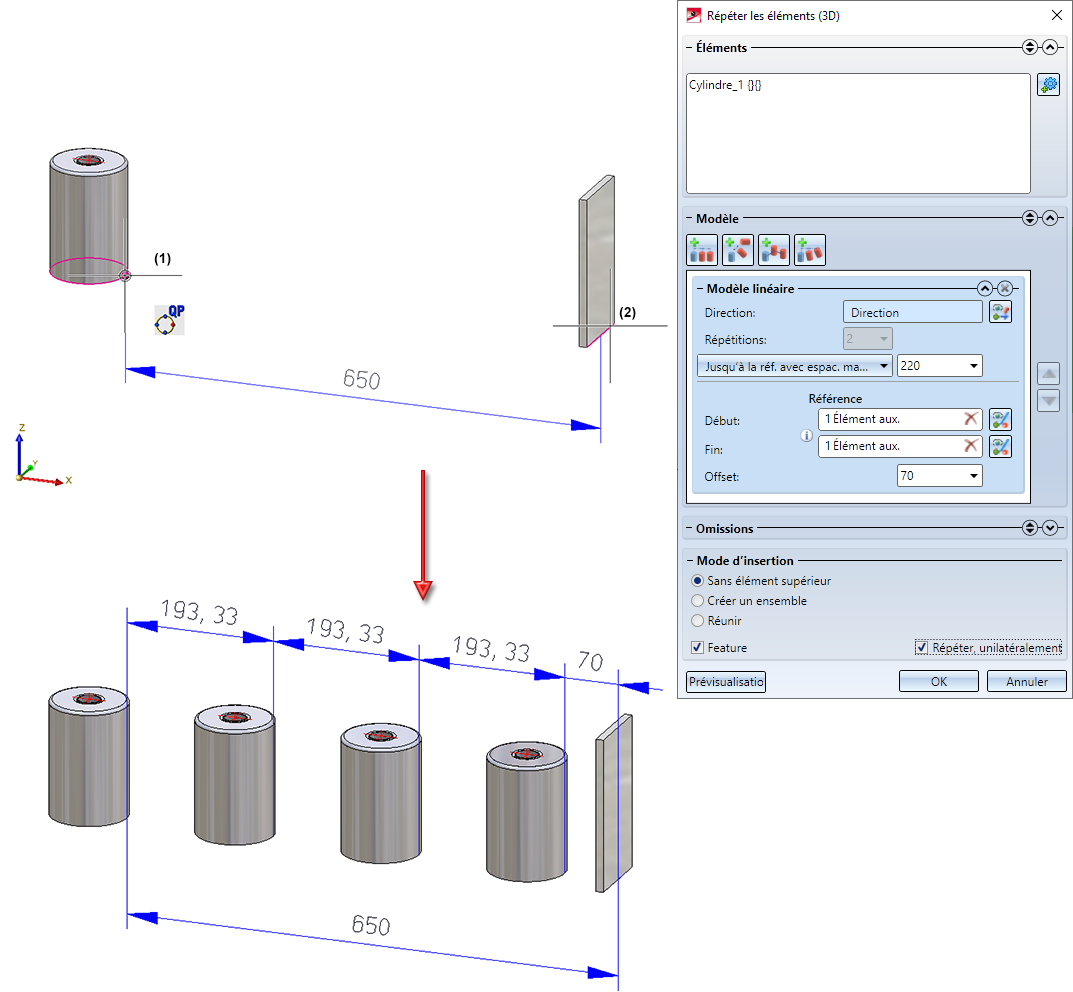This screenshot has height=992, width=1073.
Task: Clear the Début reference with the red X
Action: pyautogui.click(x=970, y=419)
